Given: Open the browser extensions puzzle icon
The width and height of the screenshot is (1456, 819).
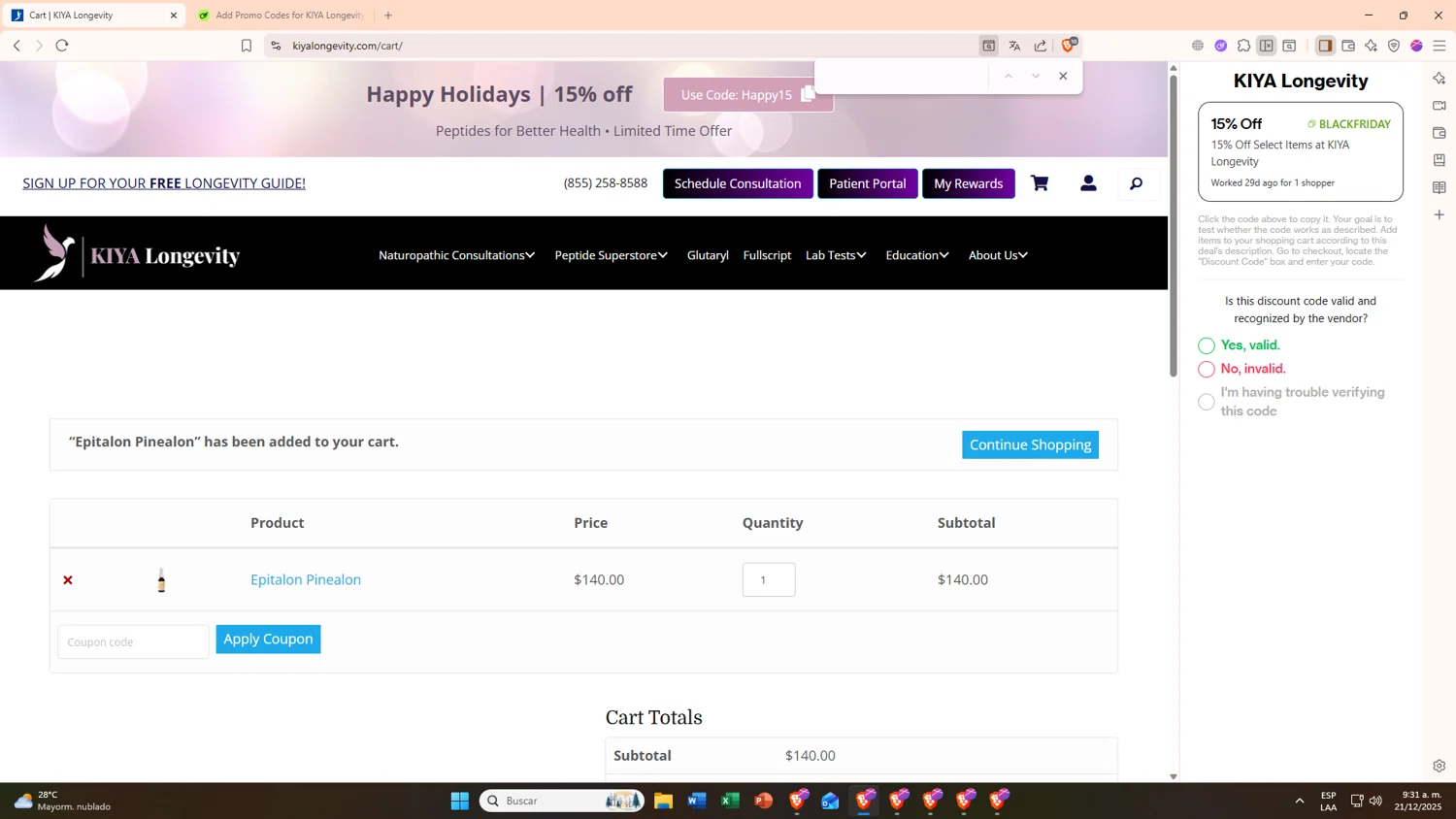Looking at the screenshot, I should 1243,46.
